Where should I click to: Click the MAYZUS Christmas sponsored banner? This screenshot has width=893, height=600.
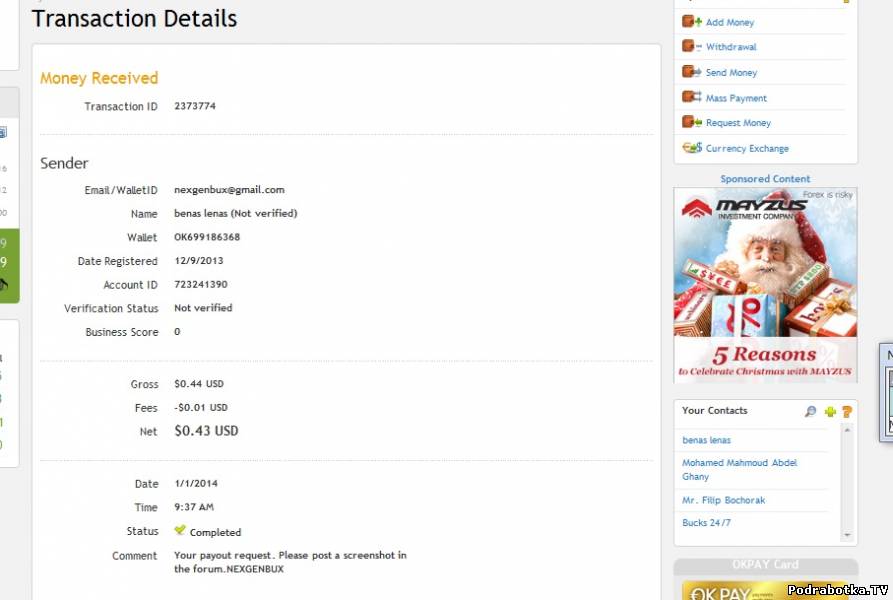pyautogui.click(x=765, y=286)
